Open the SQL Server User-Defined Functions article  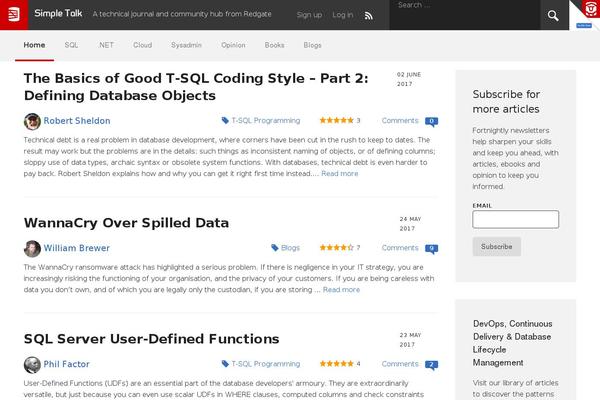tap(152, 339)
